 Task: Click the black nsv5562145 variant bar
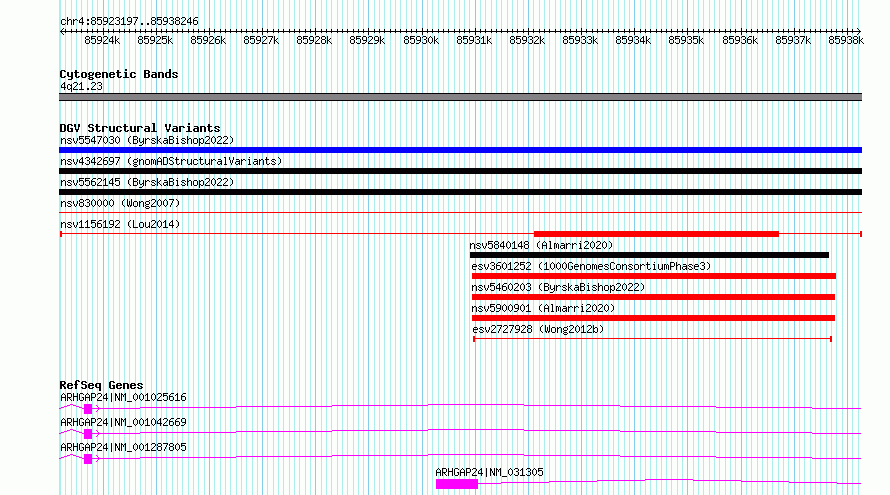click(460, 192)
